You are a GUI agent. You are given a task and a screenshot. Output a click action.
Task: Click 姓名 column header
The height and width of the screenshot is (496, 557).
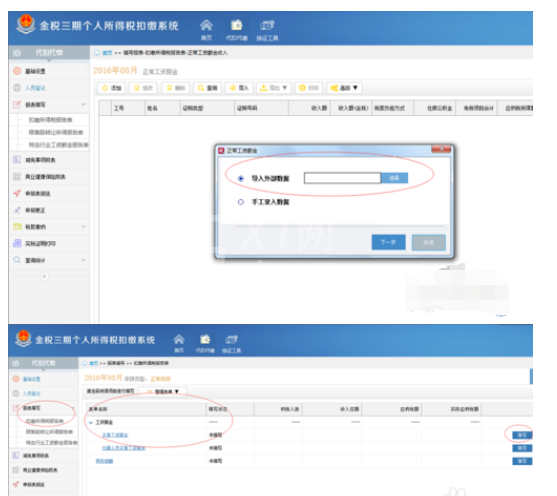163,108
